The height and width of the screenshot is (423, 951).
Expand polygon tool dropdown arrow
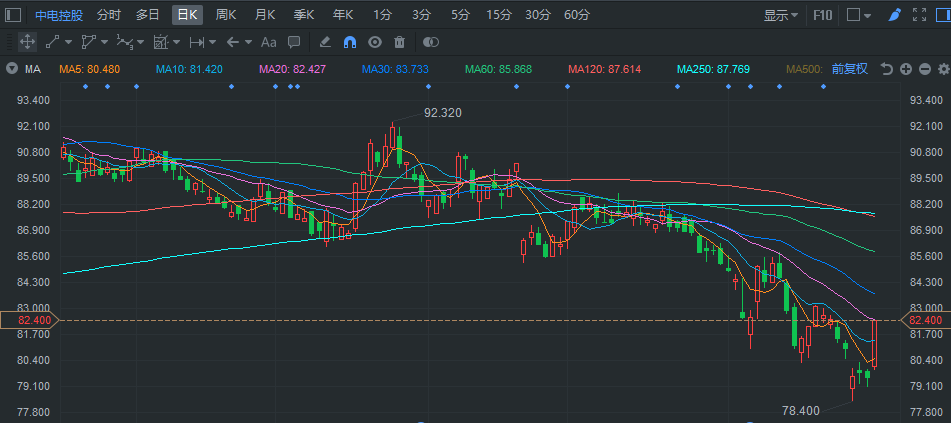[104, 42]
